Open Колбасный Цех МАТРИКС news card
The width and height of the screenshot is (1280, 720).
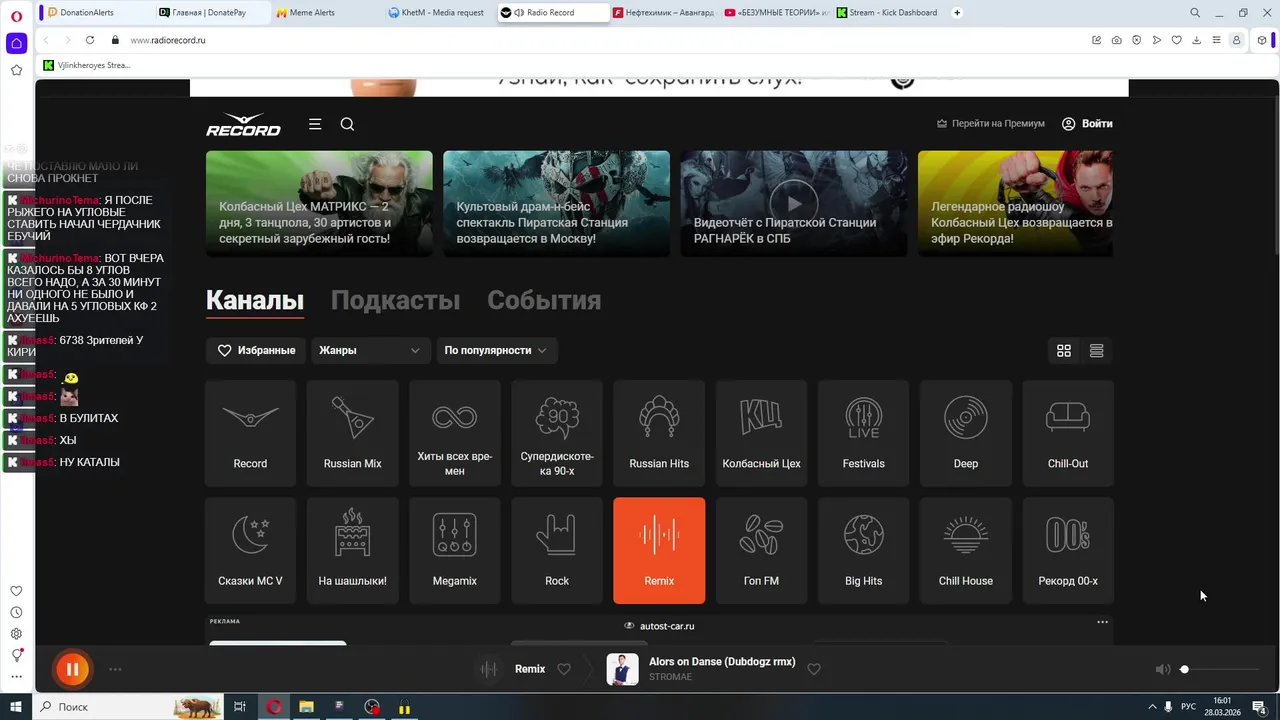(319, 203)
